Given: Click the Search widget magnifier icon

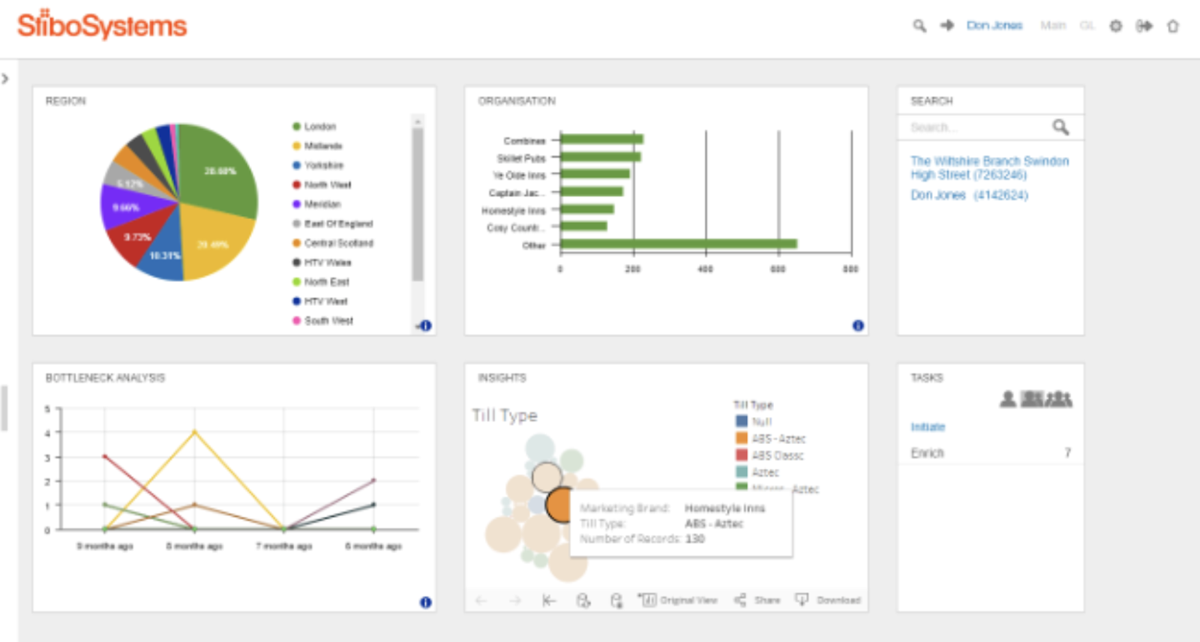Looking at the screenshot, I should [1061, 127].
